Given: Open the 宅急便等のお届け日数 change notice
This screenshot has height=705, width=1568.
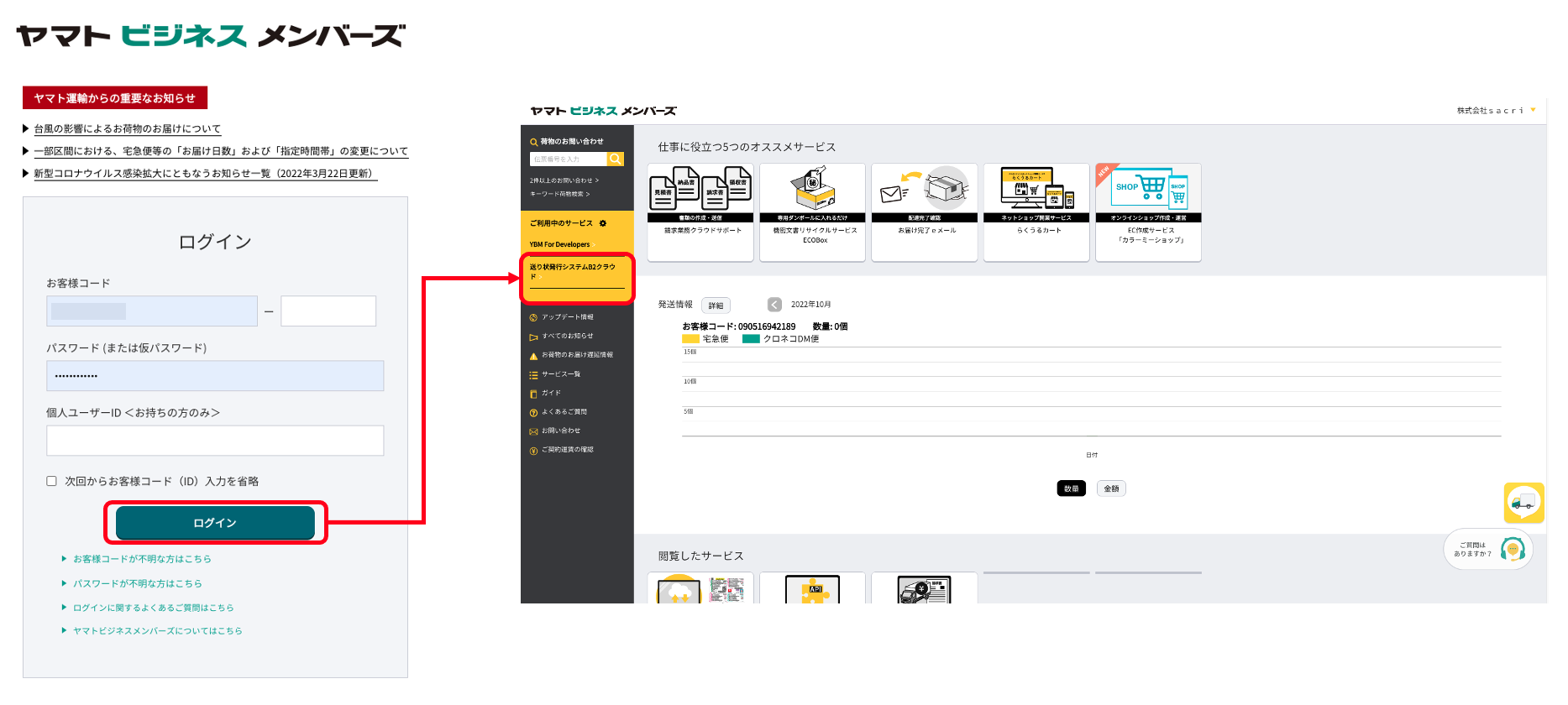Looking at the screenshot, I should (221, 152).
